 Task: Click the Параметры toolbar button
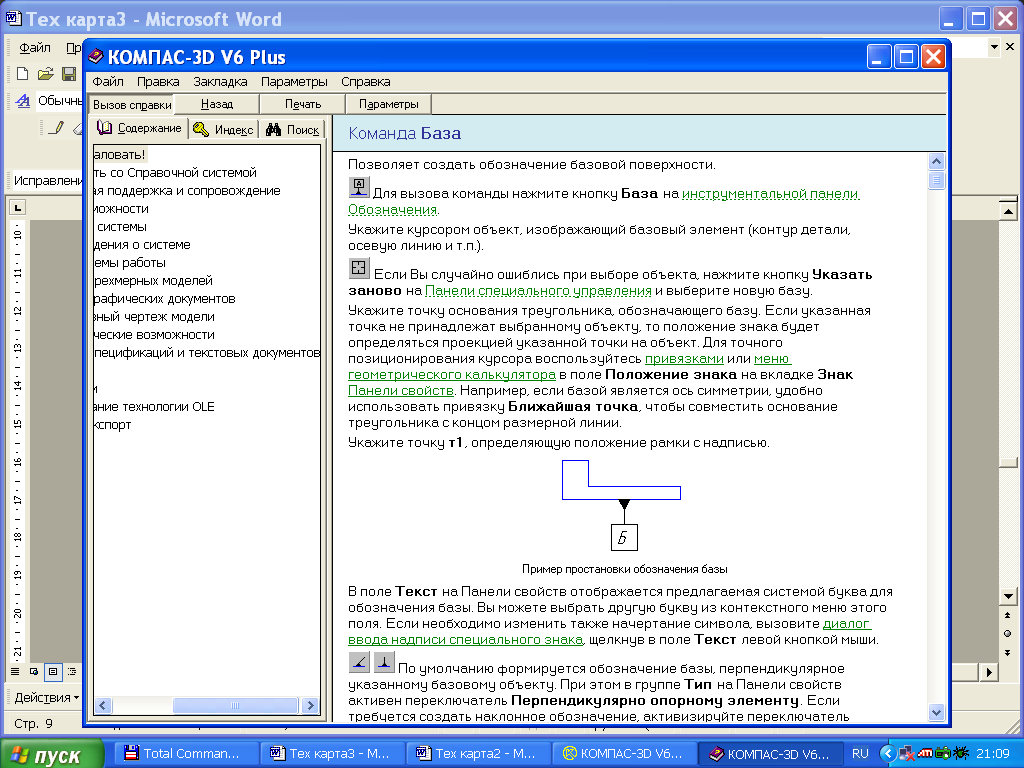pos(389,104)
